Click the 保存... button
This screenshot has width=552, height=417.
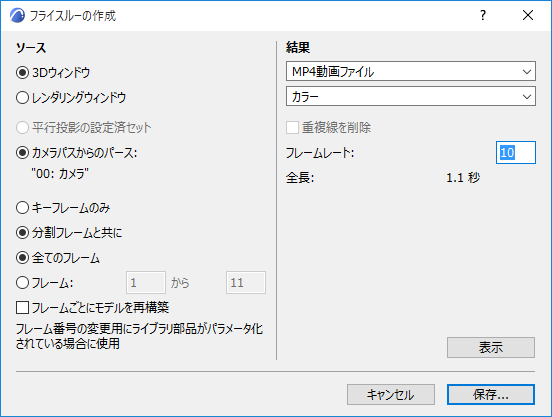click(491, 394)
